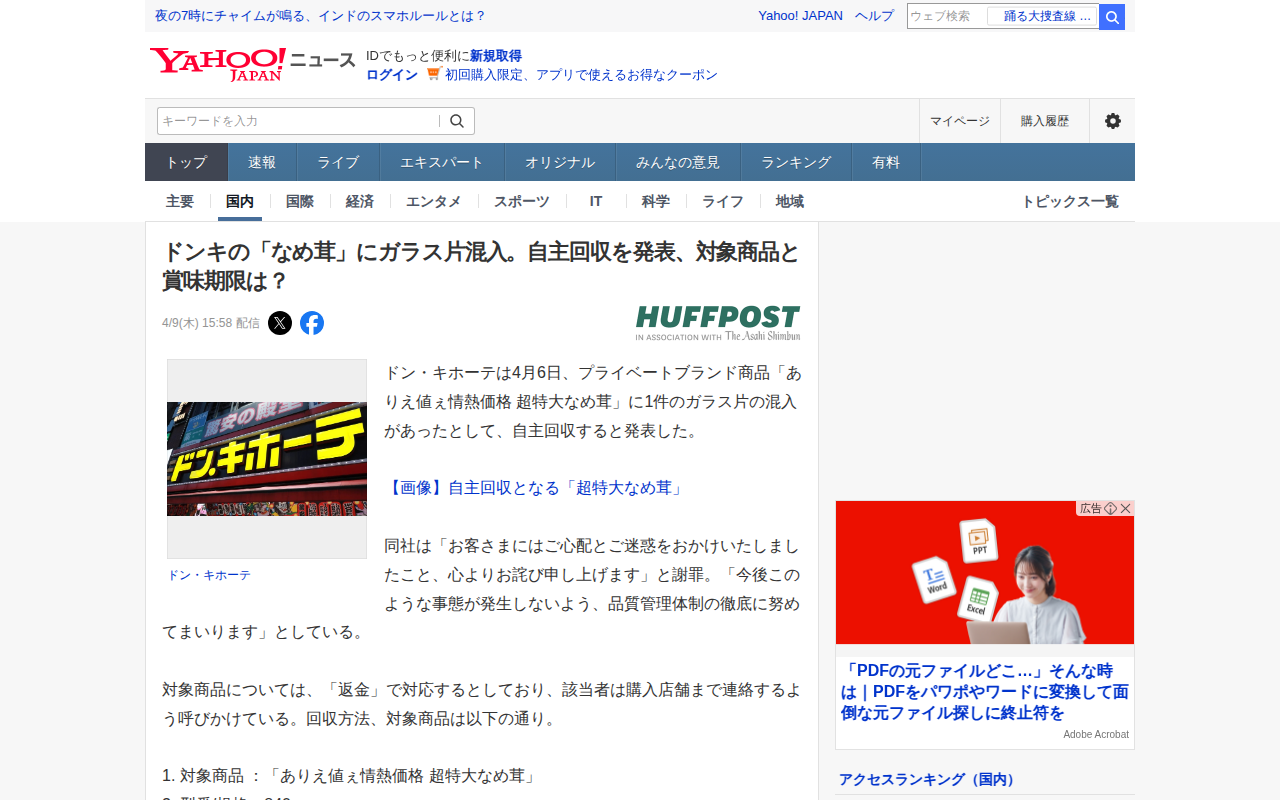Open the first-purchase coupon link

(581, 75)
